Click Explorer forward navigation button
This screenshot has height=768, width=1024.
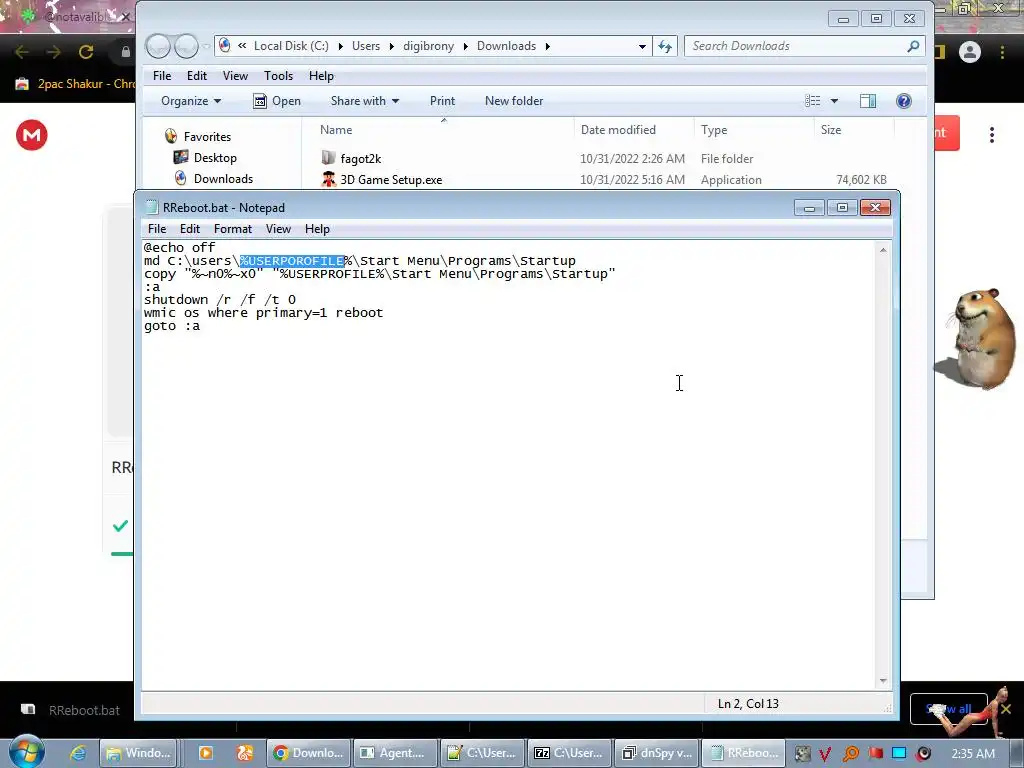point(186,46)
